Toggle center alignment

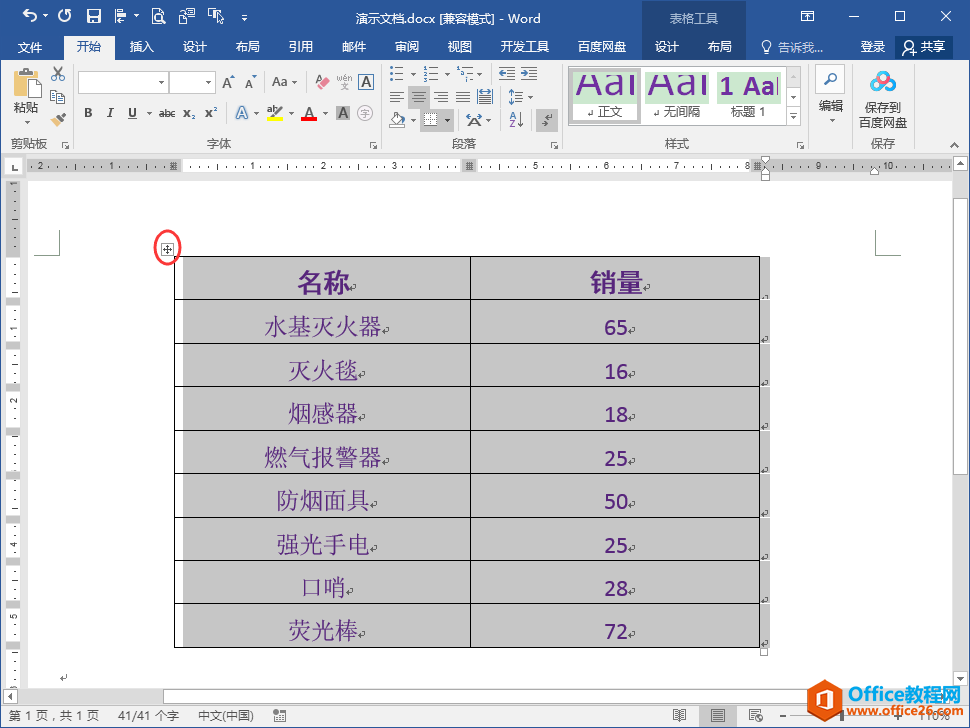point(419,97)
